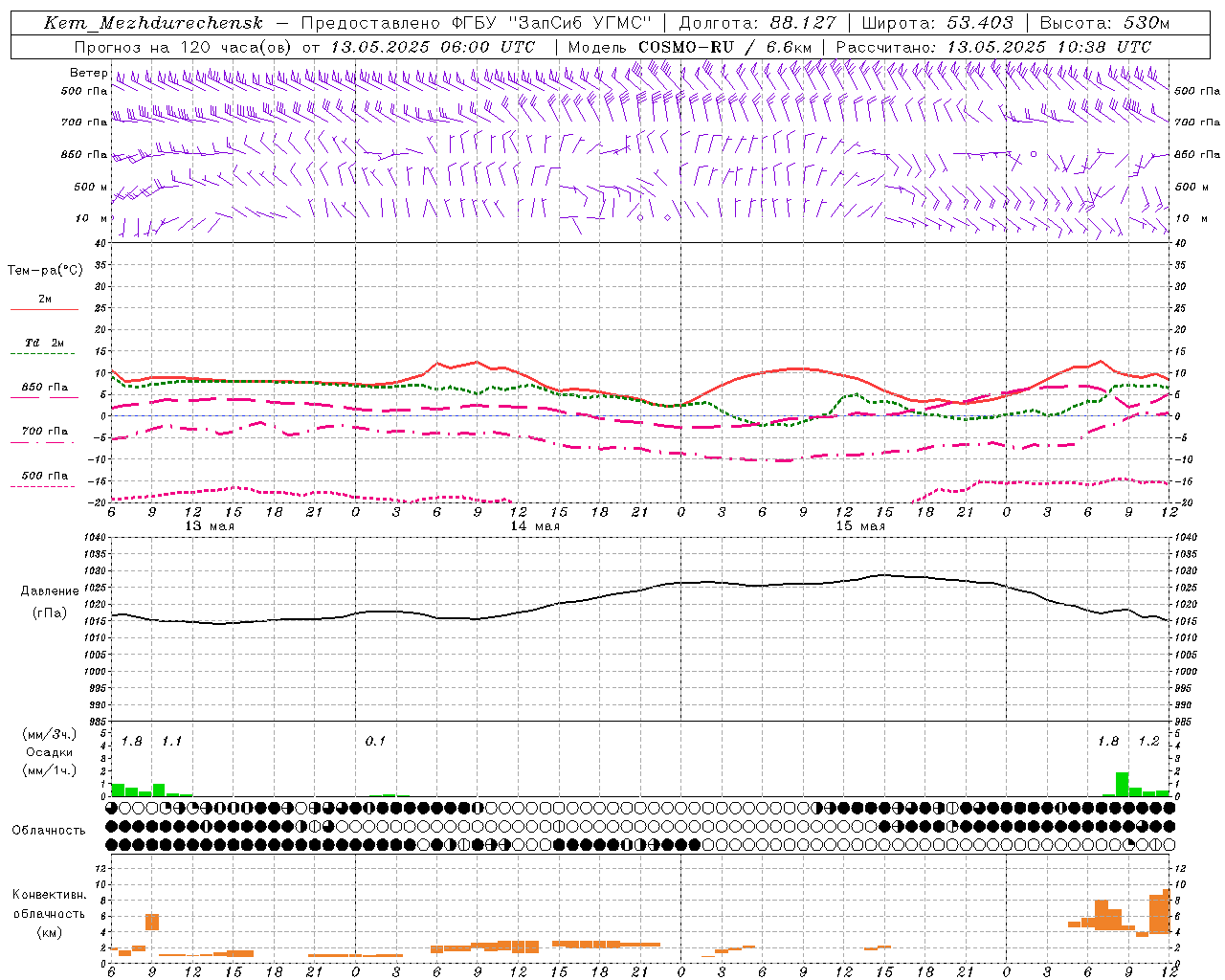Click the Ветер wind panel label
Image resolution: width=1225 pixels, height=980 pixels.
88,73
